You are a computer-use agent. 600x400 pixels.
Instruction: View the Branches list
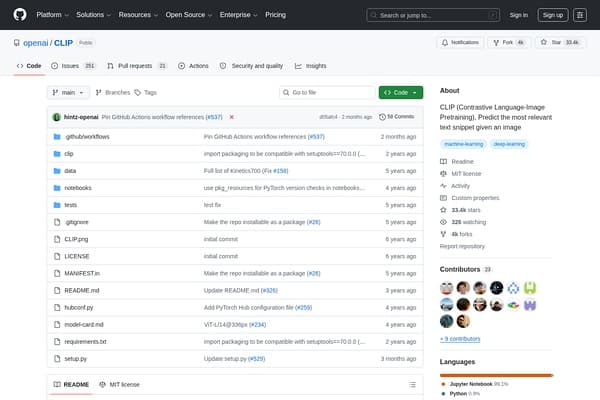point(113,93)
